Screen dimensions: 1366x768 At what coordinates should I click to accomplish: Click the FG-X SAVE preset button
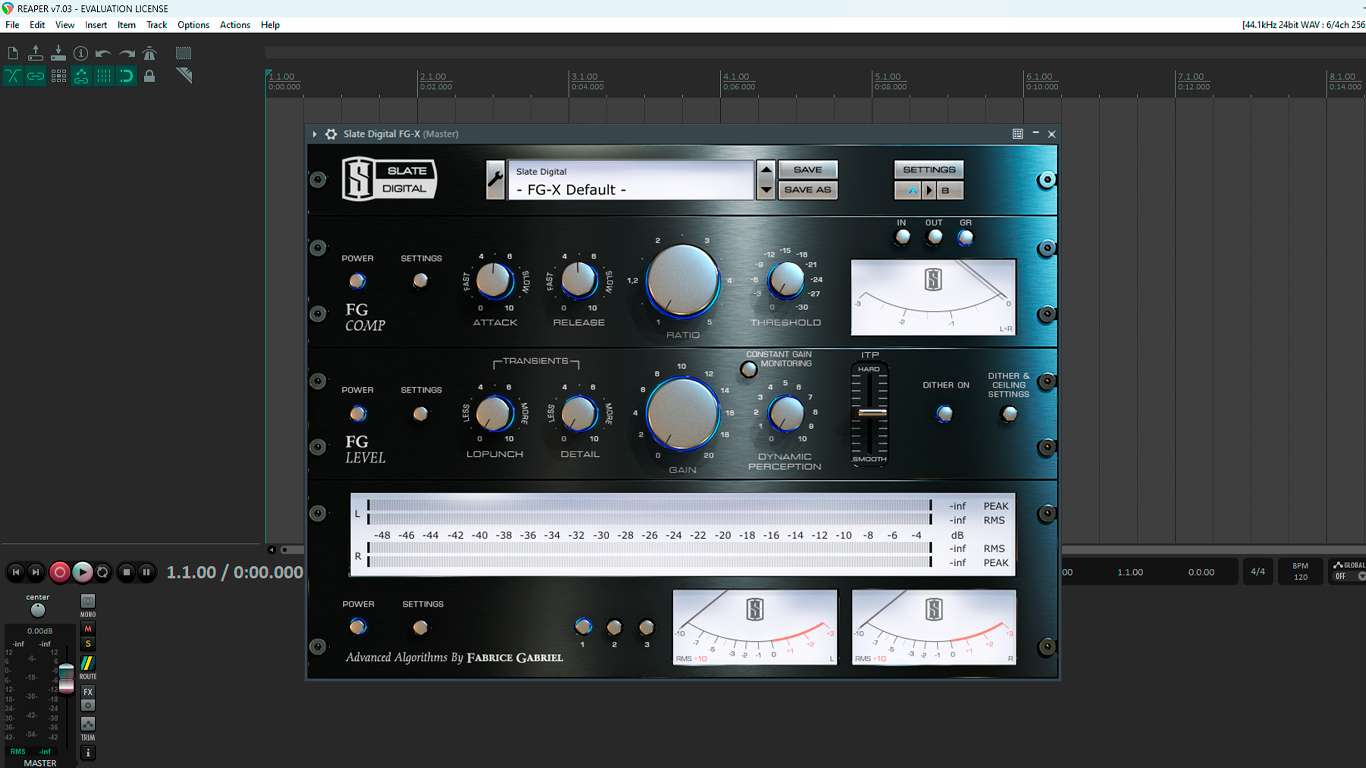click(807, 170)
